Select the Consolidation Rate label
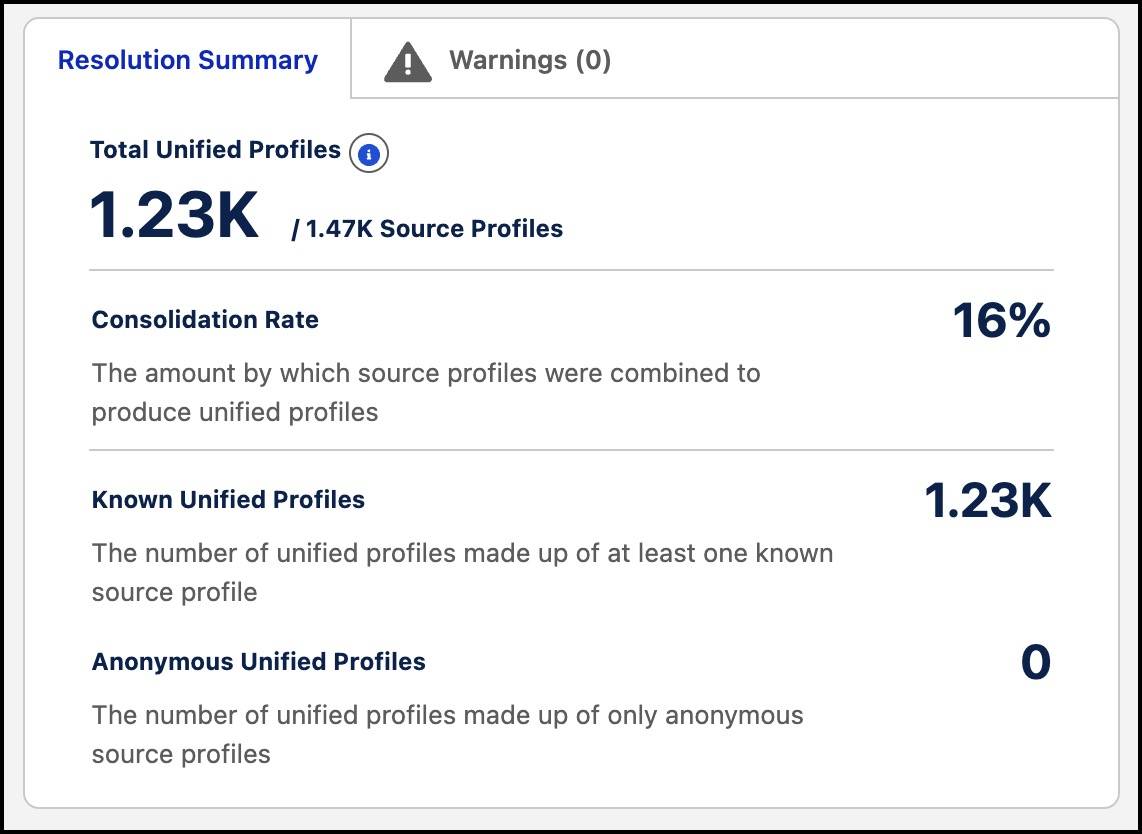Screen dimensions: 1142x834 [x=205, y=320]
